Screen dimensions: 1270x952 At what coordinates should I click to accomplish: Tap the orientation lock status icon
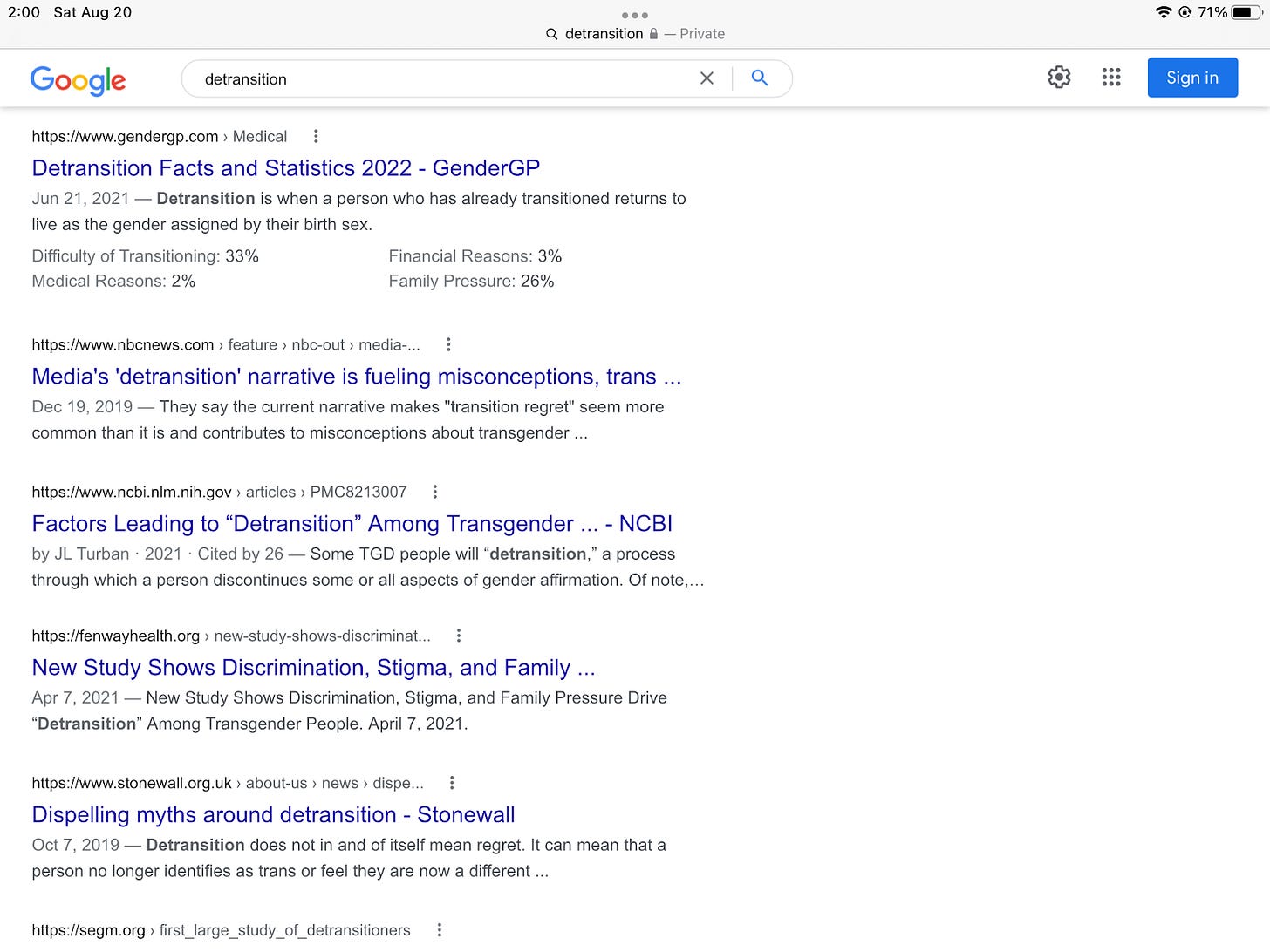[1185, 12]
